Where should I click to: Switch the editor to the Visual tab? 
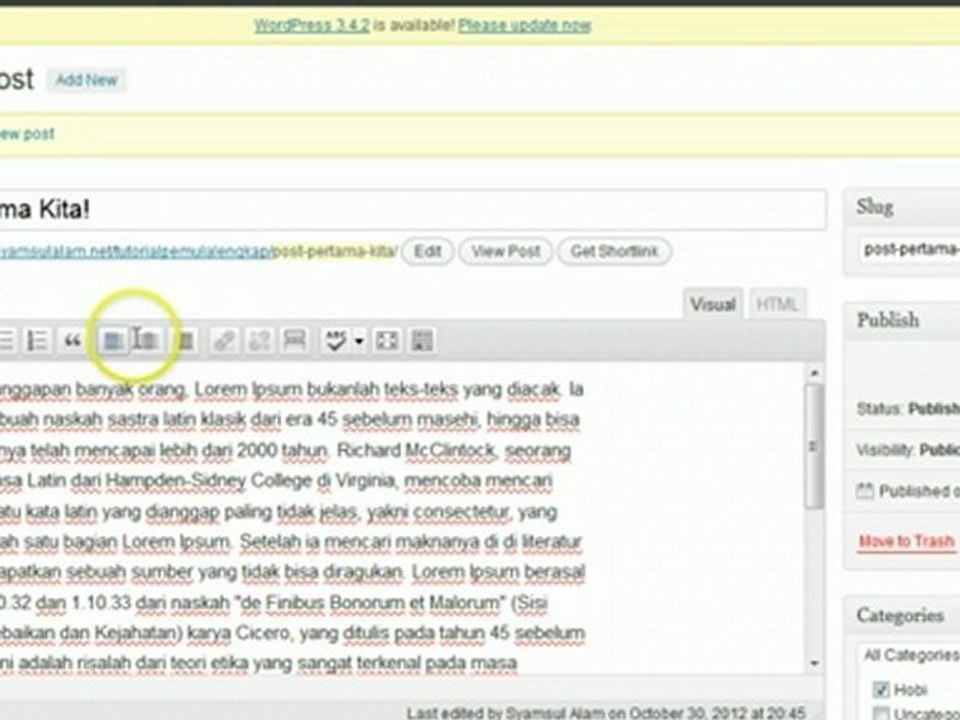point(713,304)
